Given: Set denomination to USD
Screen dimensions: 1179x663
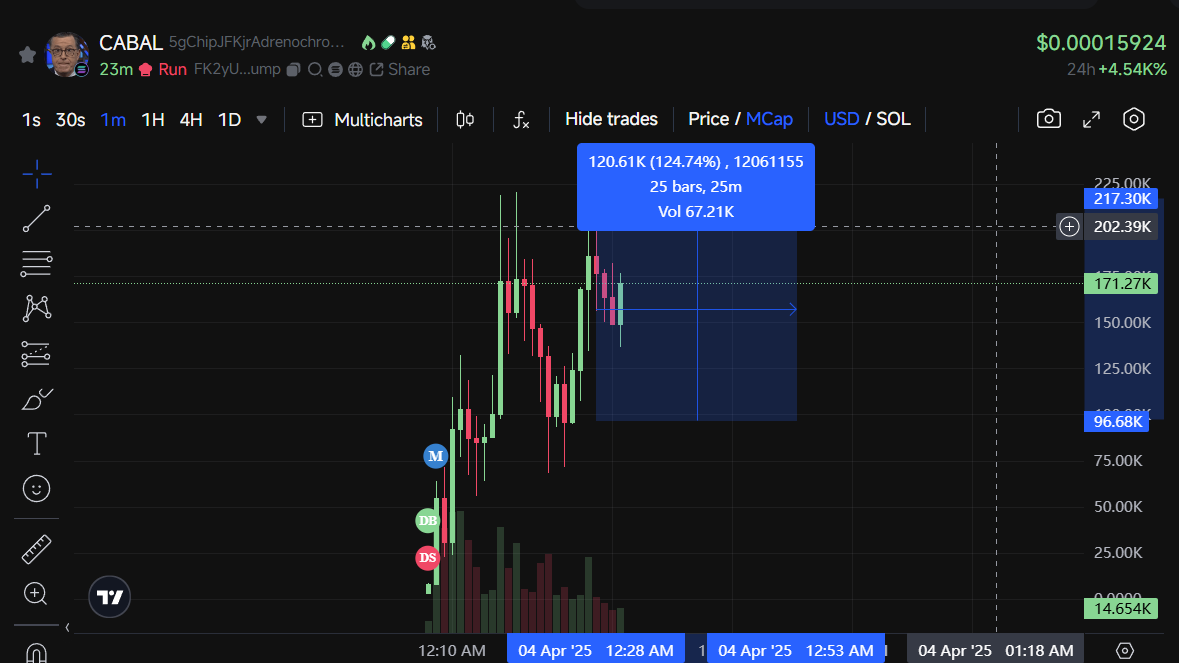Looking at the screenshot, I should (841, 119).
